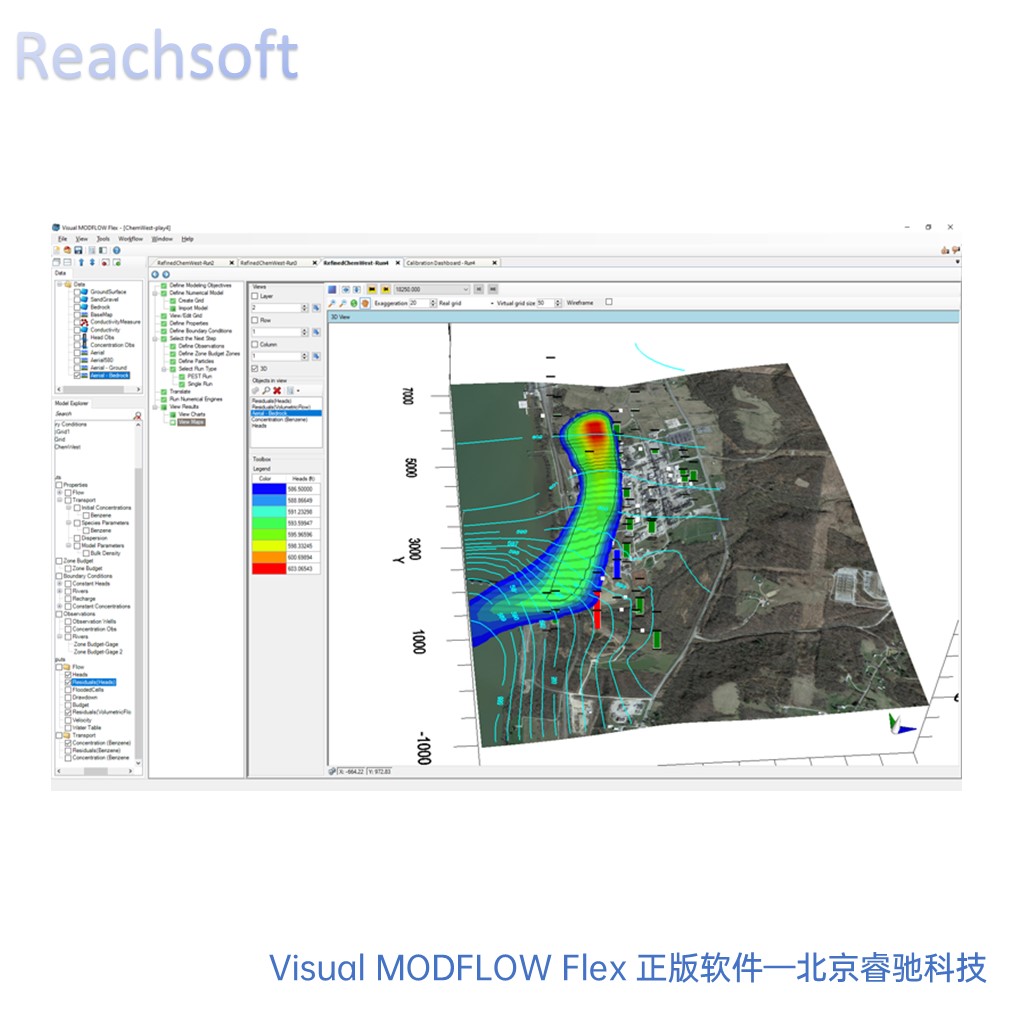Click the orange rotate tool icon in 3D toolbar

click(x=365, y=303)
